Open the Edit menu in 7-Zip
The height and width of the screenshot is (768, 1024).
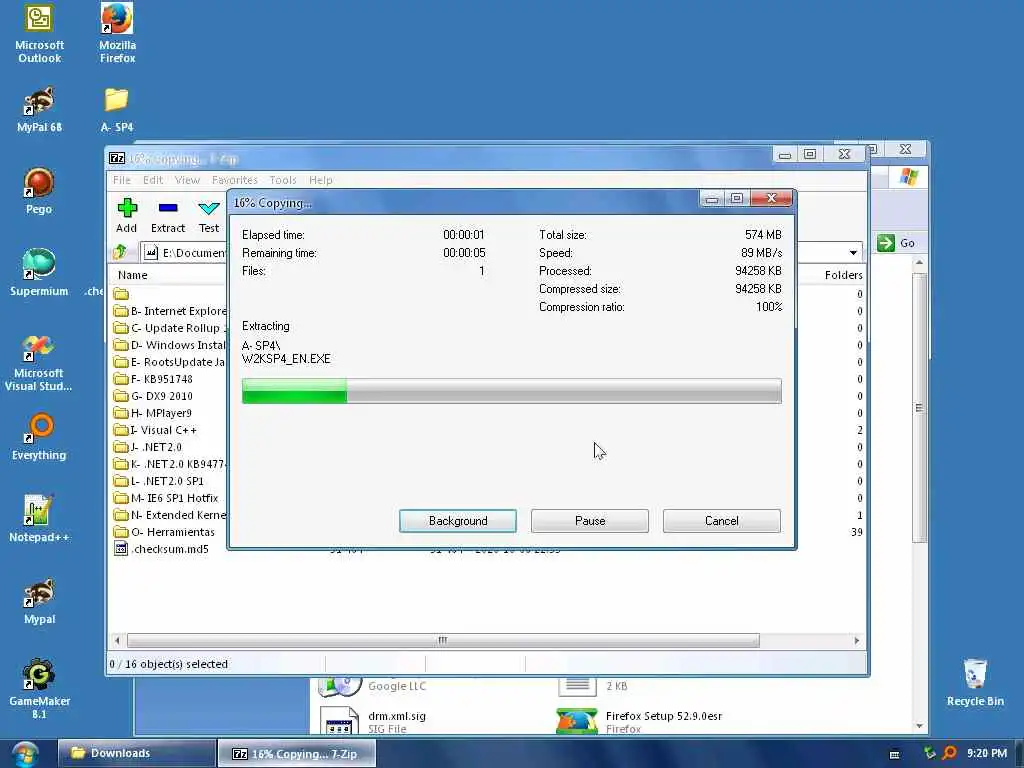pos(153,180)
